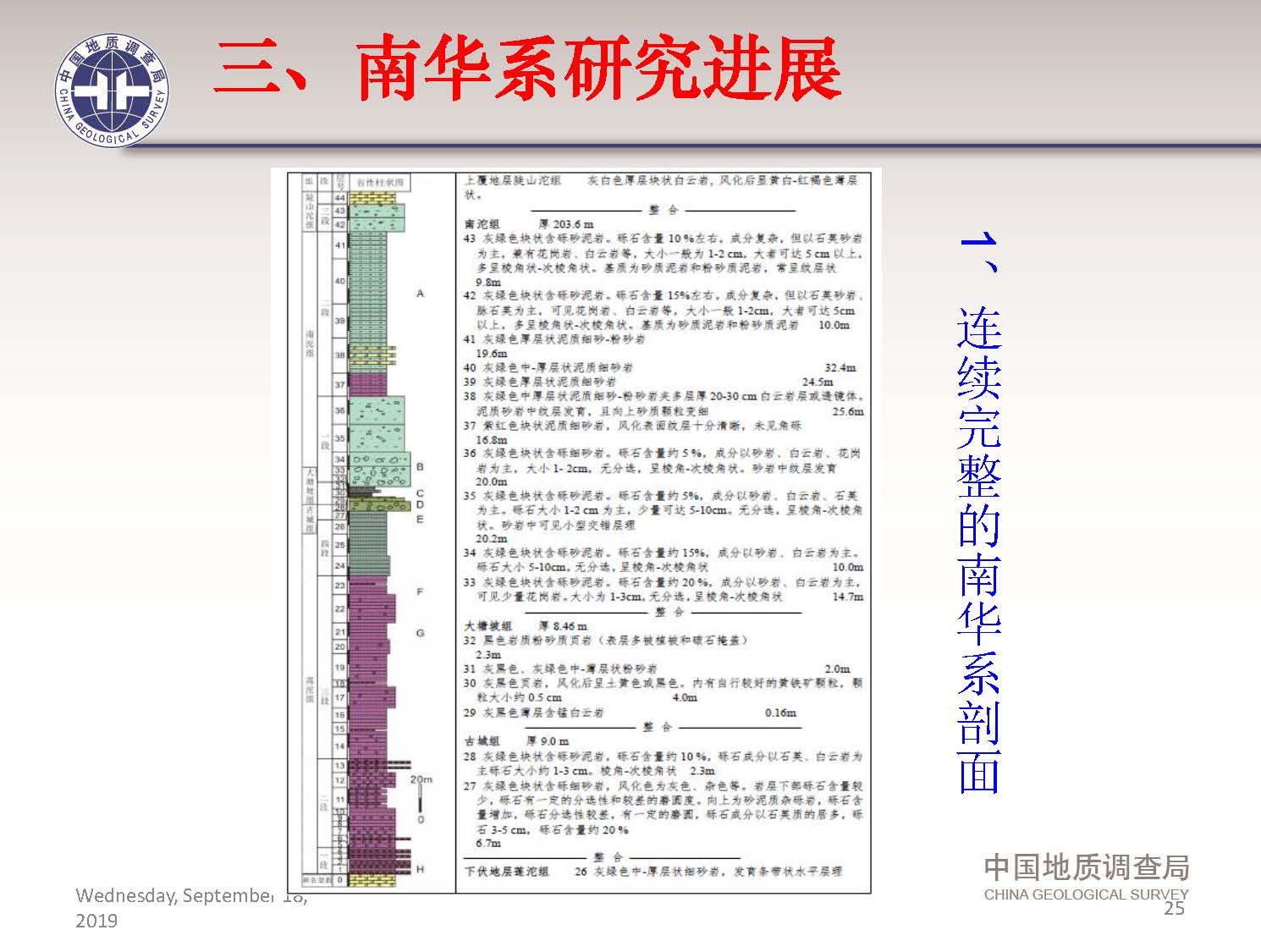Click layer 41 description 灰绿色厚层状泥质细砂-粉砂岩
This screenshot has width=1261, height=952.
tap(565, 339)
